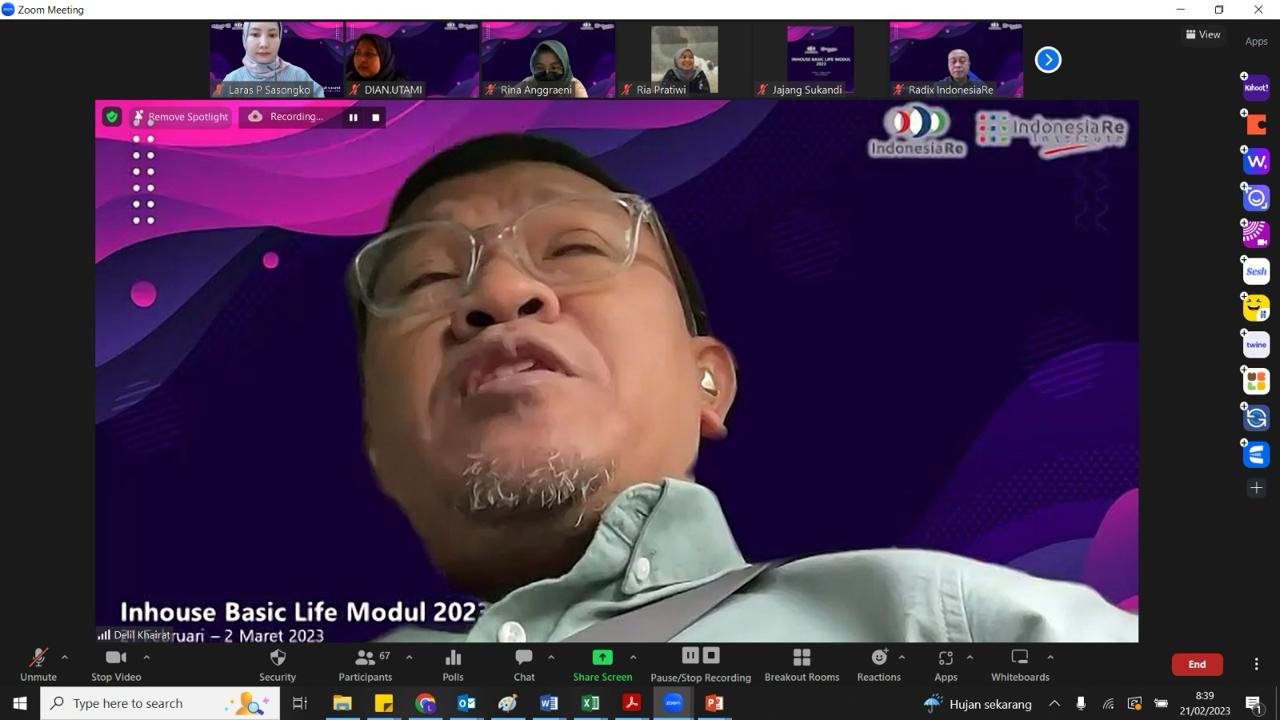Screen dimensions: 1280x720
Task: Start Share Screen
Action: [x=602, y=665]
